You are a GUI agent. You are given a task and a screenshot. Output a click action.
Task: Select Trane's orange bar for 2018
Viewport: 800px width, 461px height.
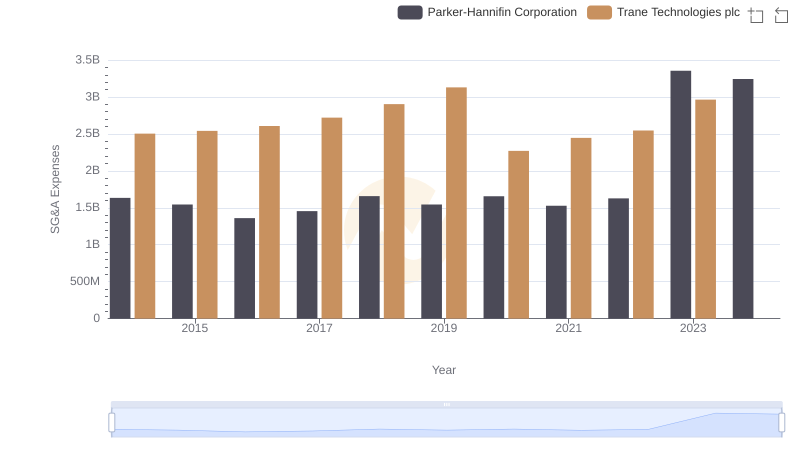coord(394,211)
